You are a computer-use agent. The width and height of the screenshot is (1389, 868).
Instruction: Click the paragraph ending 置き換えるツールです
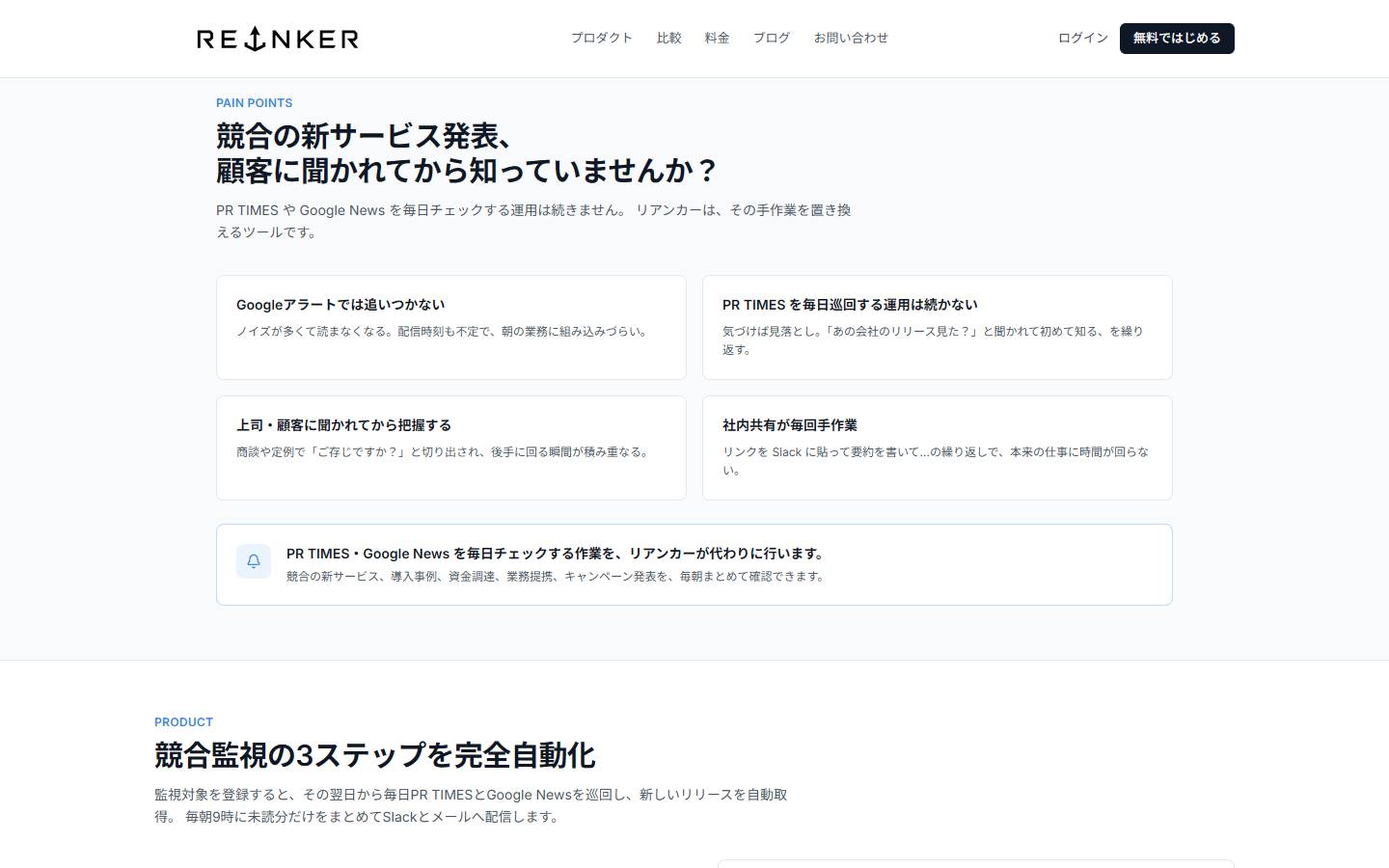point(533,221)
